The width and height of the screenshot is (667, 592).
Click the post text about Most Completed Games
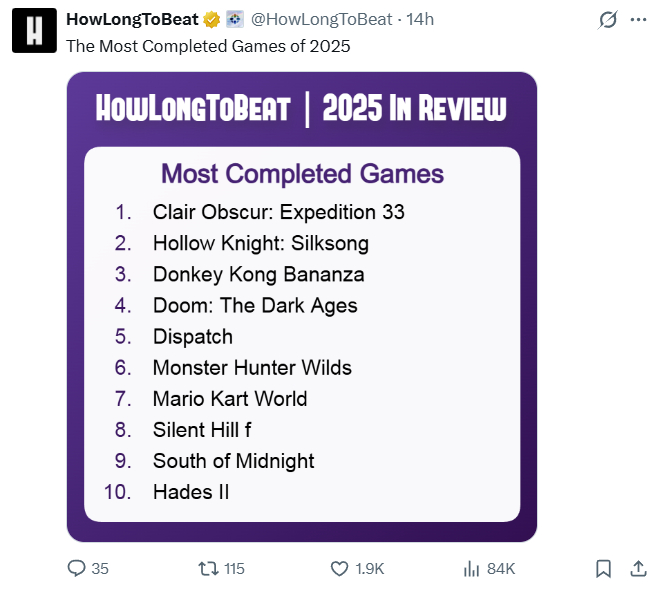pos(208,46)
